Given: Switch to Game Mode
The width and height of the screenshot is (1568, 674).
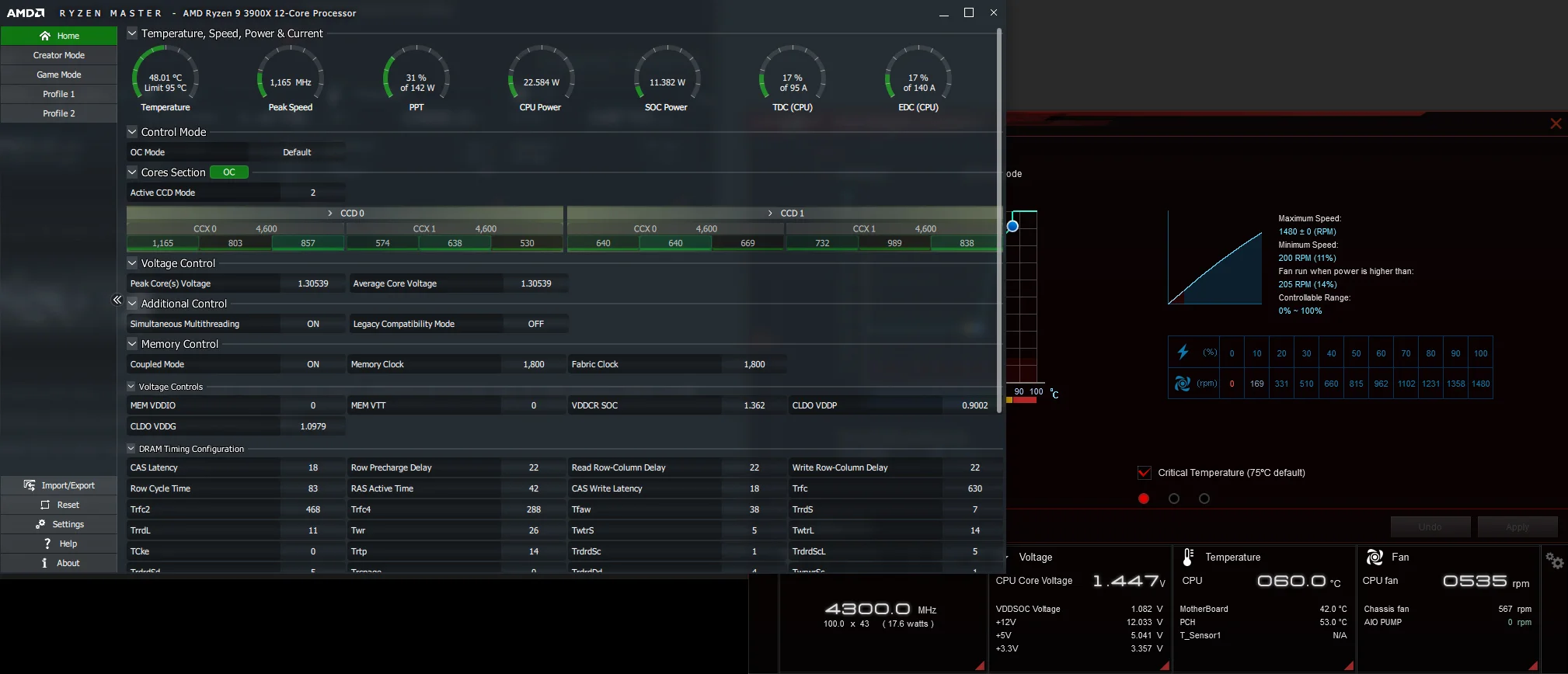Looking at the screenshot, I should 59,75.
